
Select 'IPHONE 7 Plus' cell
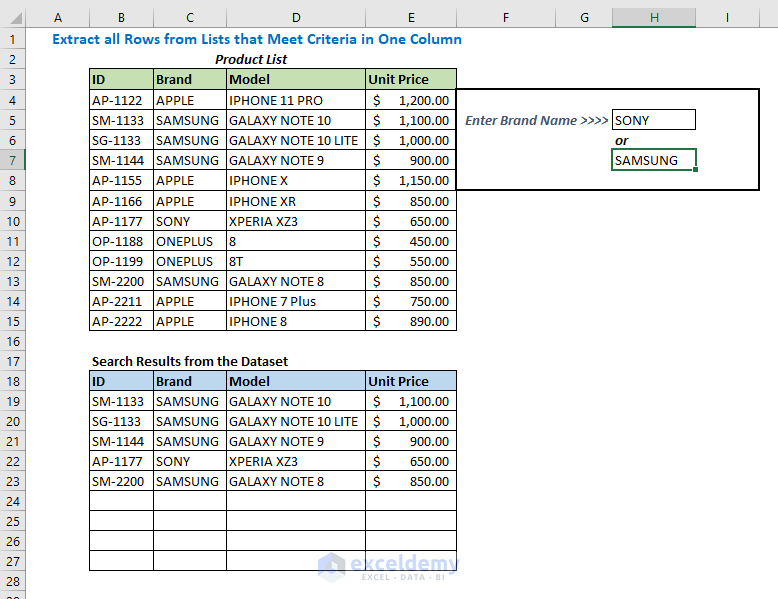click(296, 301)
